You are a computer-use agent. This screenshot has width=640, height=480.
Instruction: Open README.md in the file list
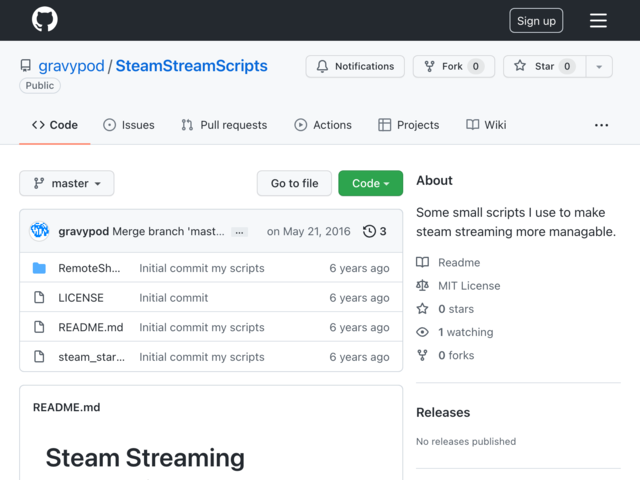(91, 327)
